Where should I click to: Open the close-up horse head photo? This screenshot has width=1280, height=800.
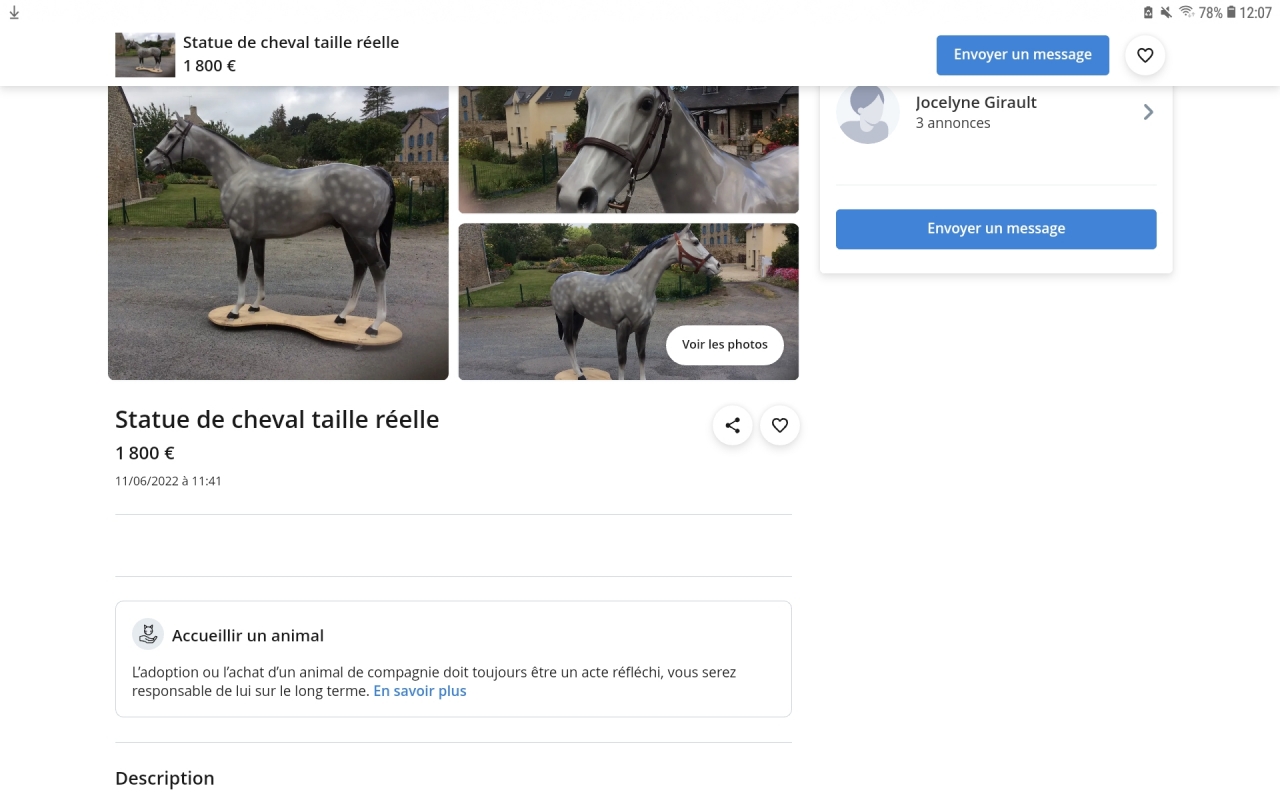click(628, 150)
